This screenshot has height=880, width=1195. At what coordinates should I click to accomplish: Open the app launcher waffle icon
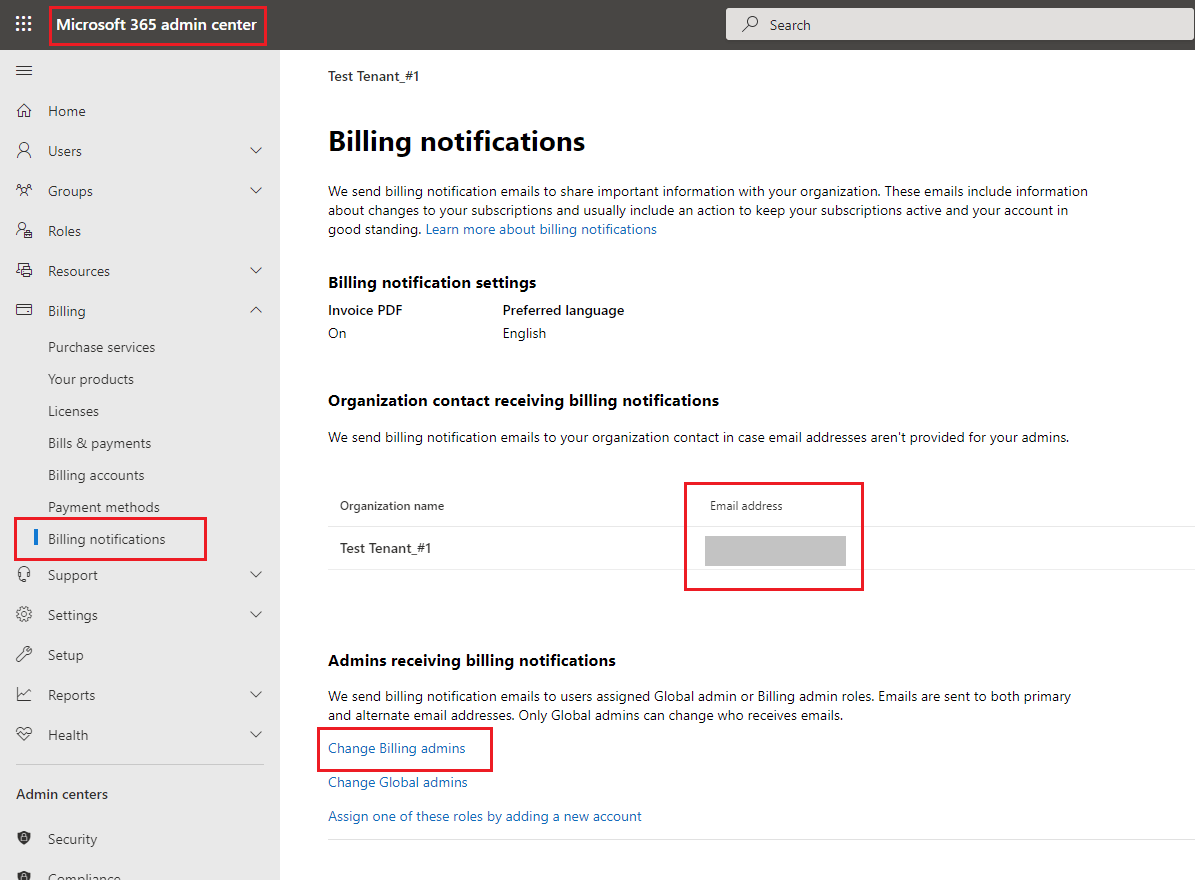click(24, 24)
